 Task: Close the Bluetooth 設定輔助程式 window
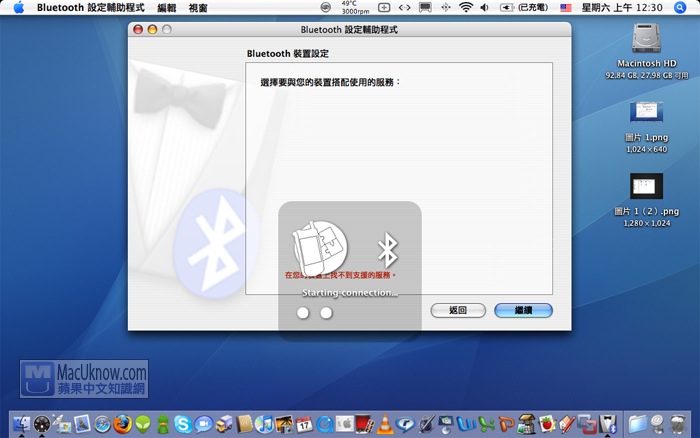click(x=138, y=29)
